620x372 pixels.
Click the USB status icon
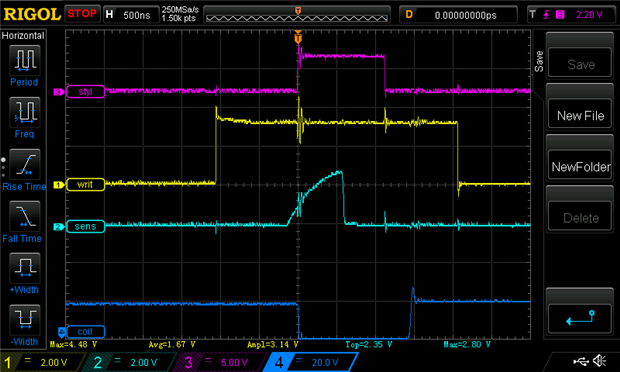pos(580,361)
